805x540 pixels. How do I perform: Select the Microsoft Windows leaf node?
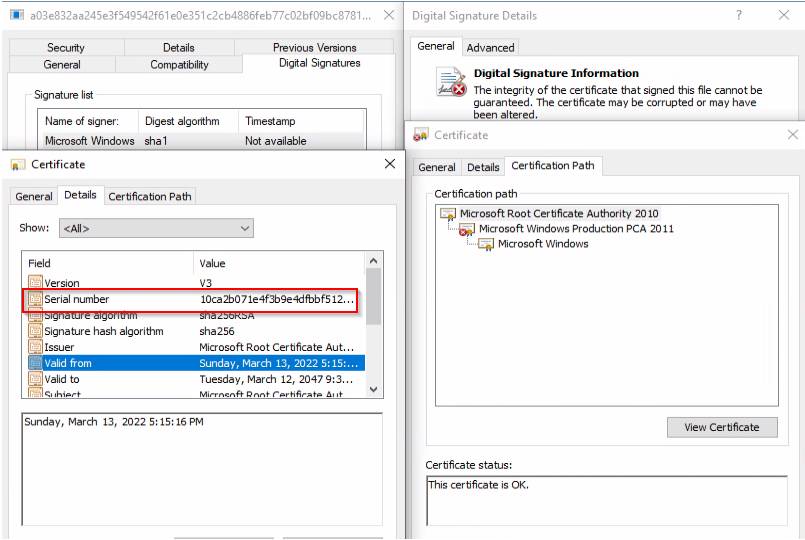(x=543, y=244)
